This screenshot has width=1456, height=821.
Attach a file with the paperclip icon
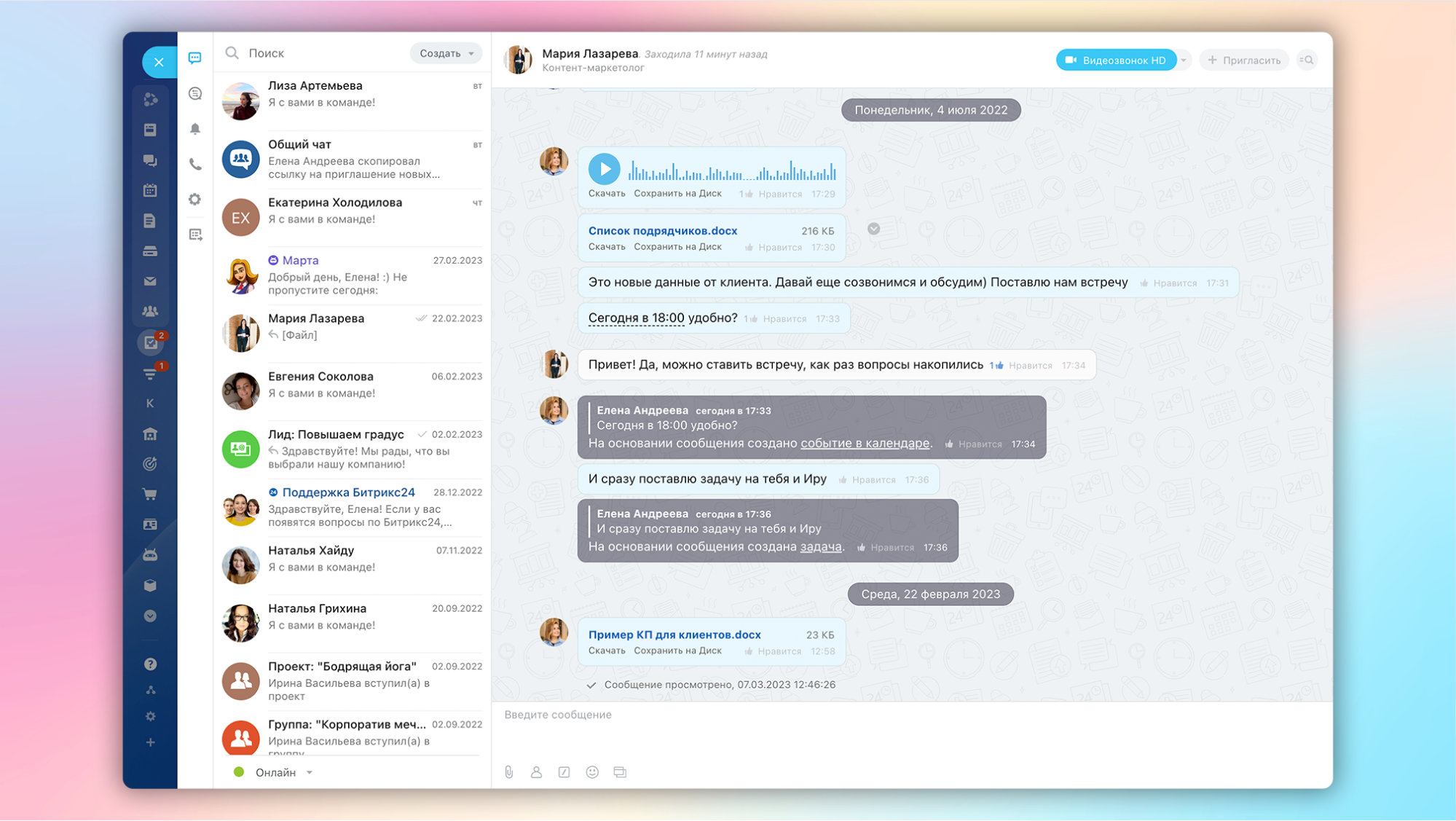pyautogui.click(x=508, y=772)
